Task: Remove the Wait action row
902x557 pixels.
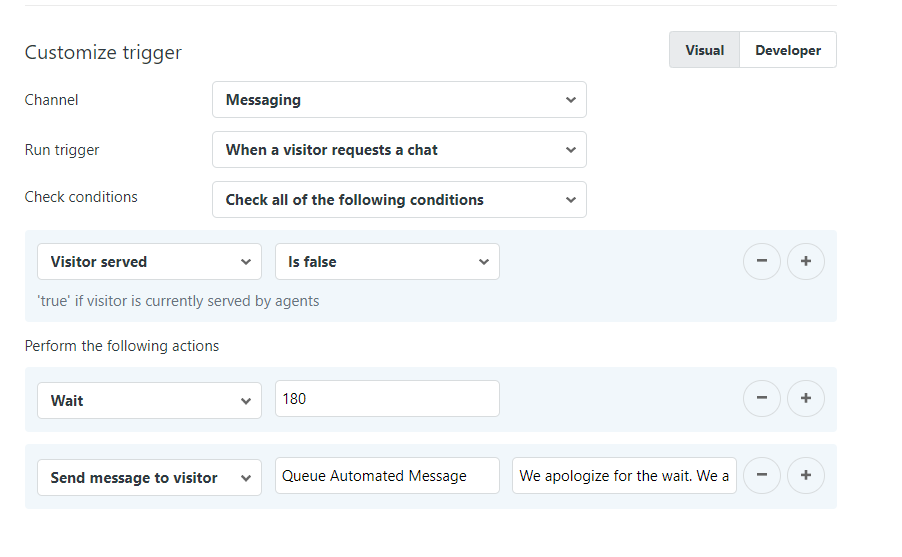Action: coord(761,400)
